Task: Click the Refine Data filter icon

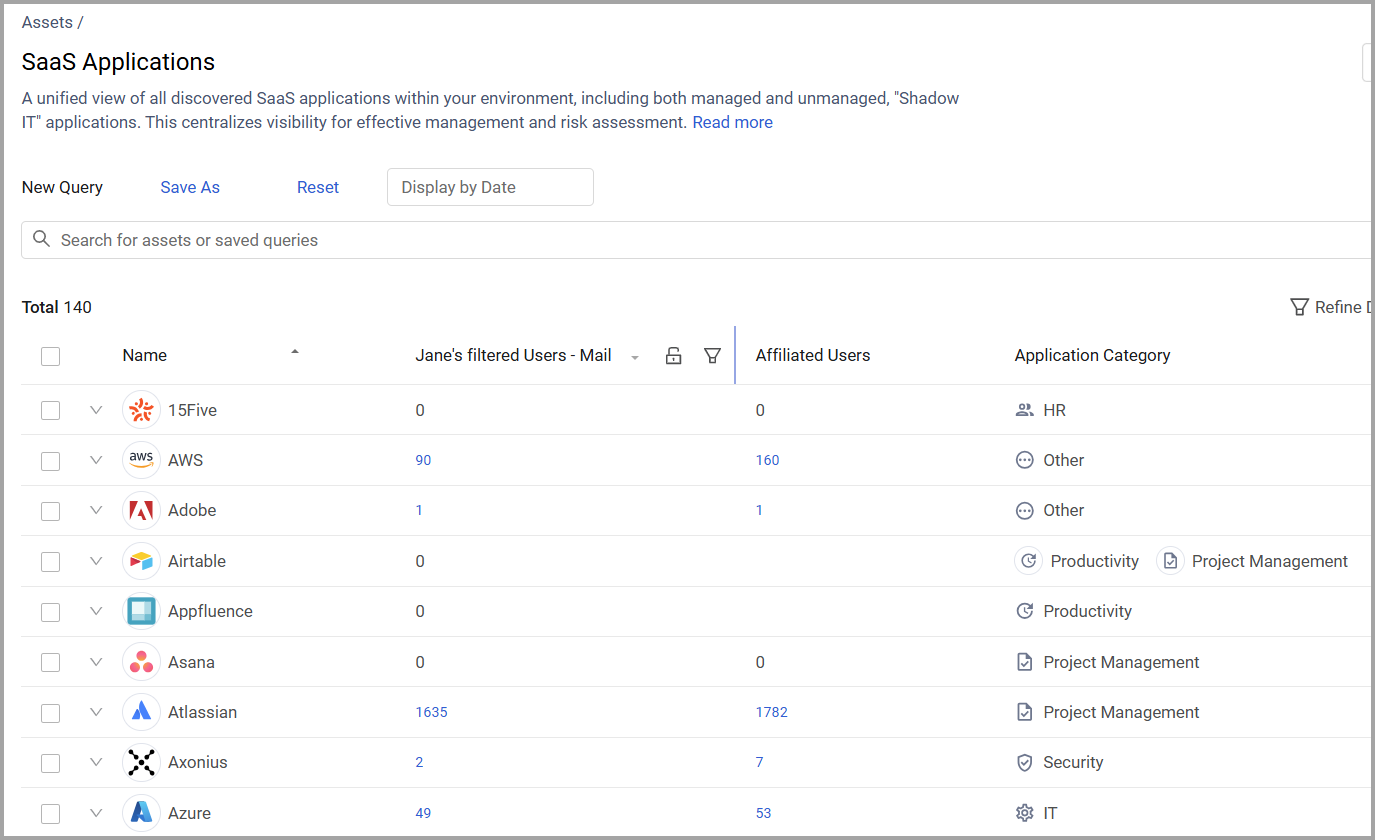Action: tap(1299, 307)
